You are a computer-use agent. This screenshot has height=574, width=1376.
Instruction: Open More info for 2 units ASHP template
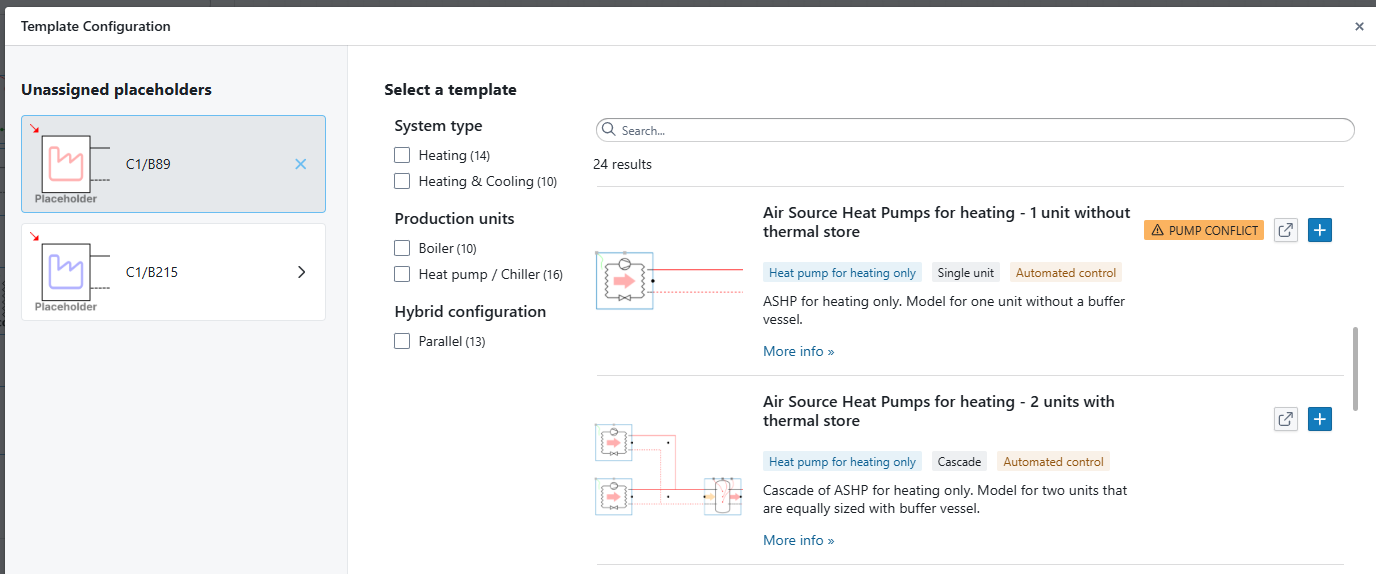pyautogui.click(x=798, y=540)
